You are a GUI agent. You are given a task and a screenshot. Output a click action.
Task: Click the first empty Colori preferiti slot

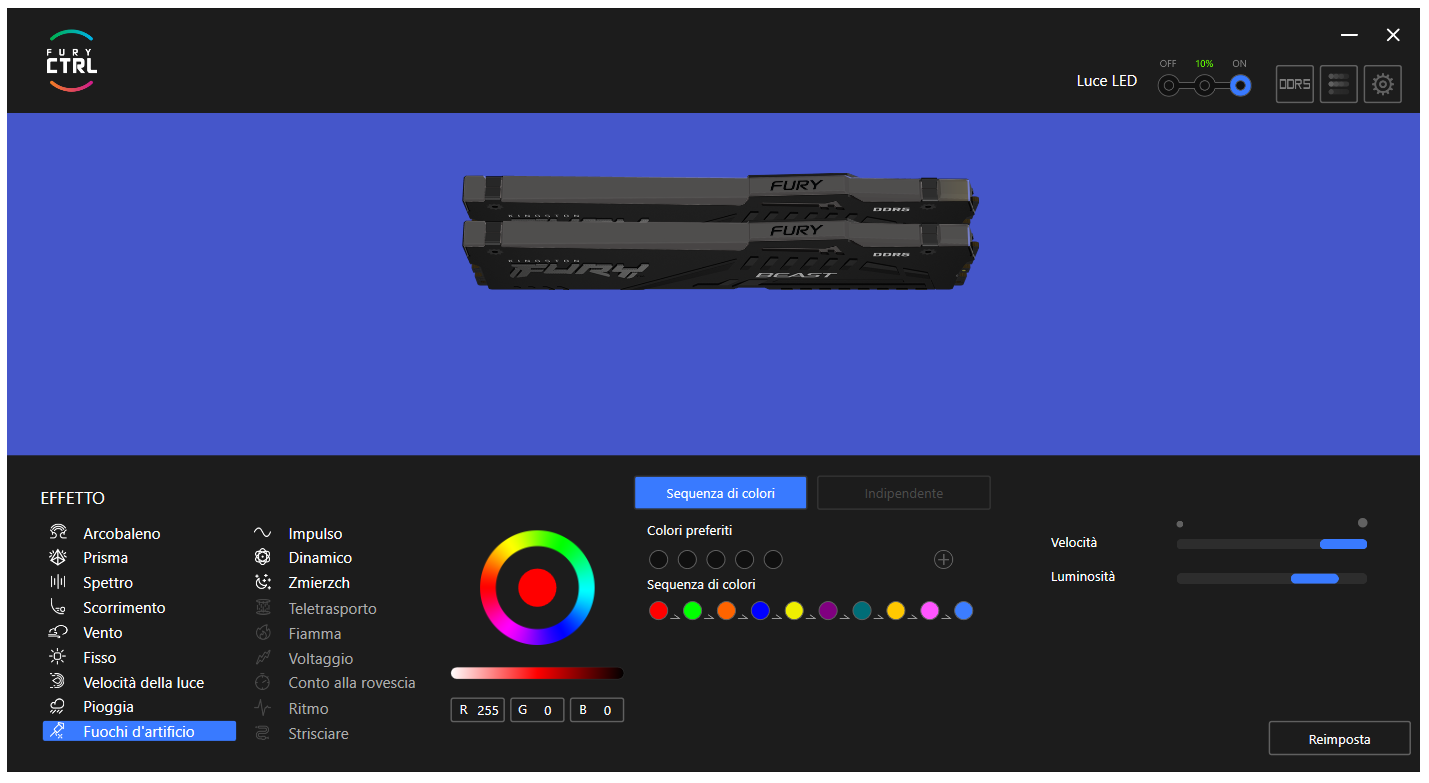pyautogui.click(x=658, y=559)
